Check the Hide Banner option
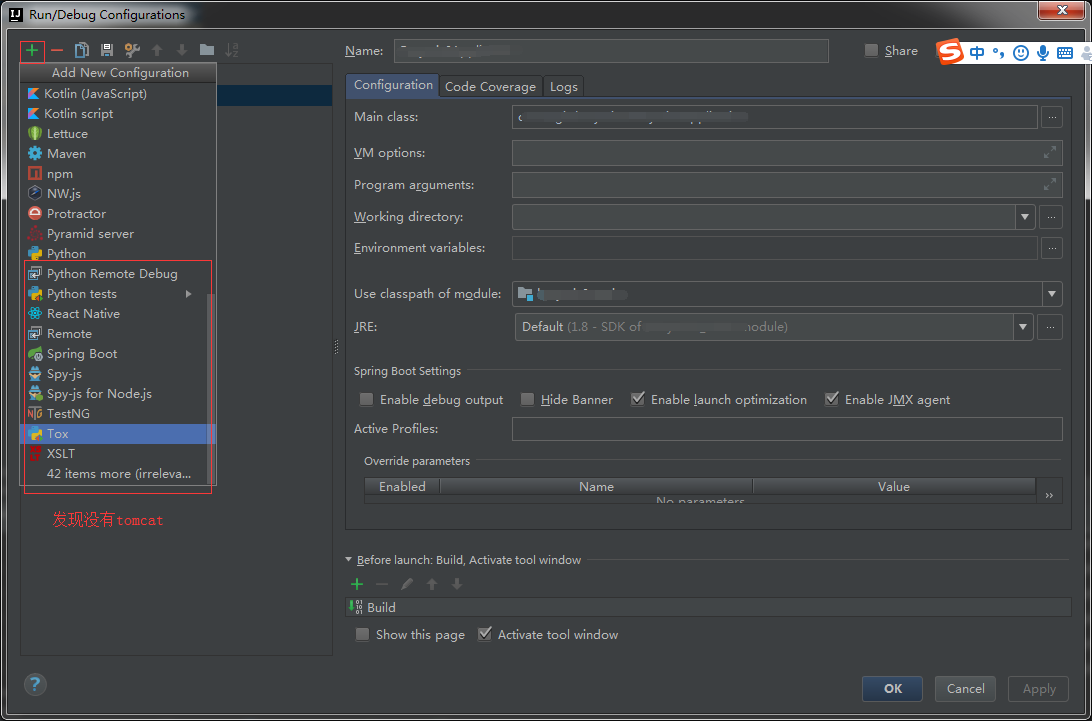 527,399
